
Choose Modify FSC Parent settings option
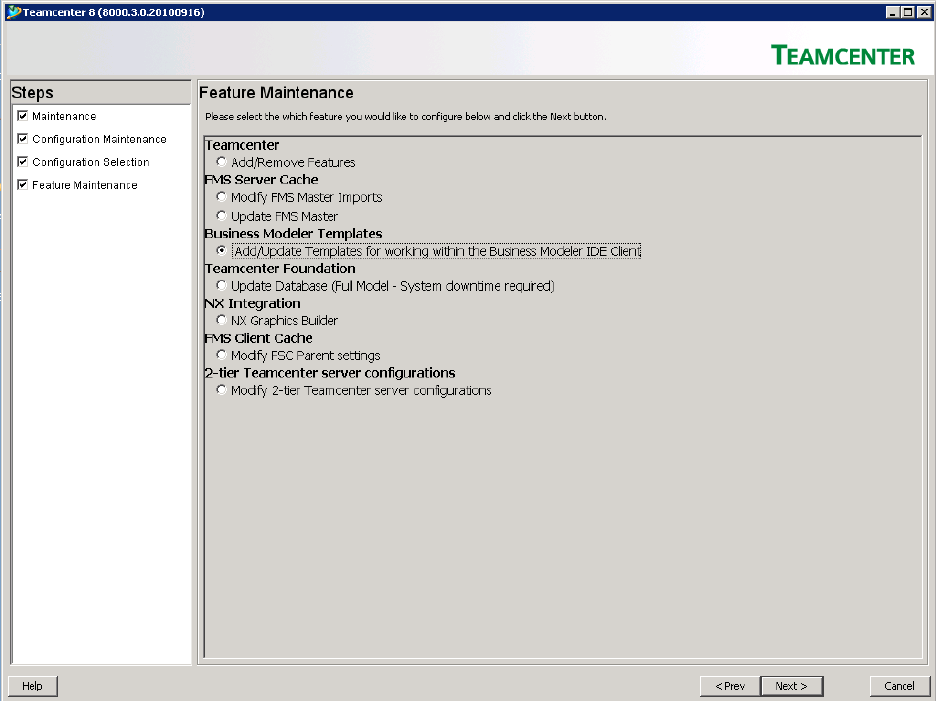(x=221, y=355)
